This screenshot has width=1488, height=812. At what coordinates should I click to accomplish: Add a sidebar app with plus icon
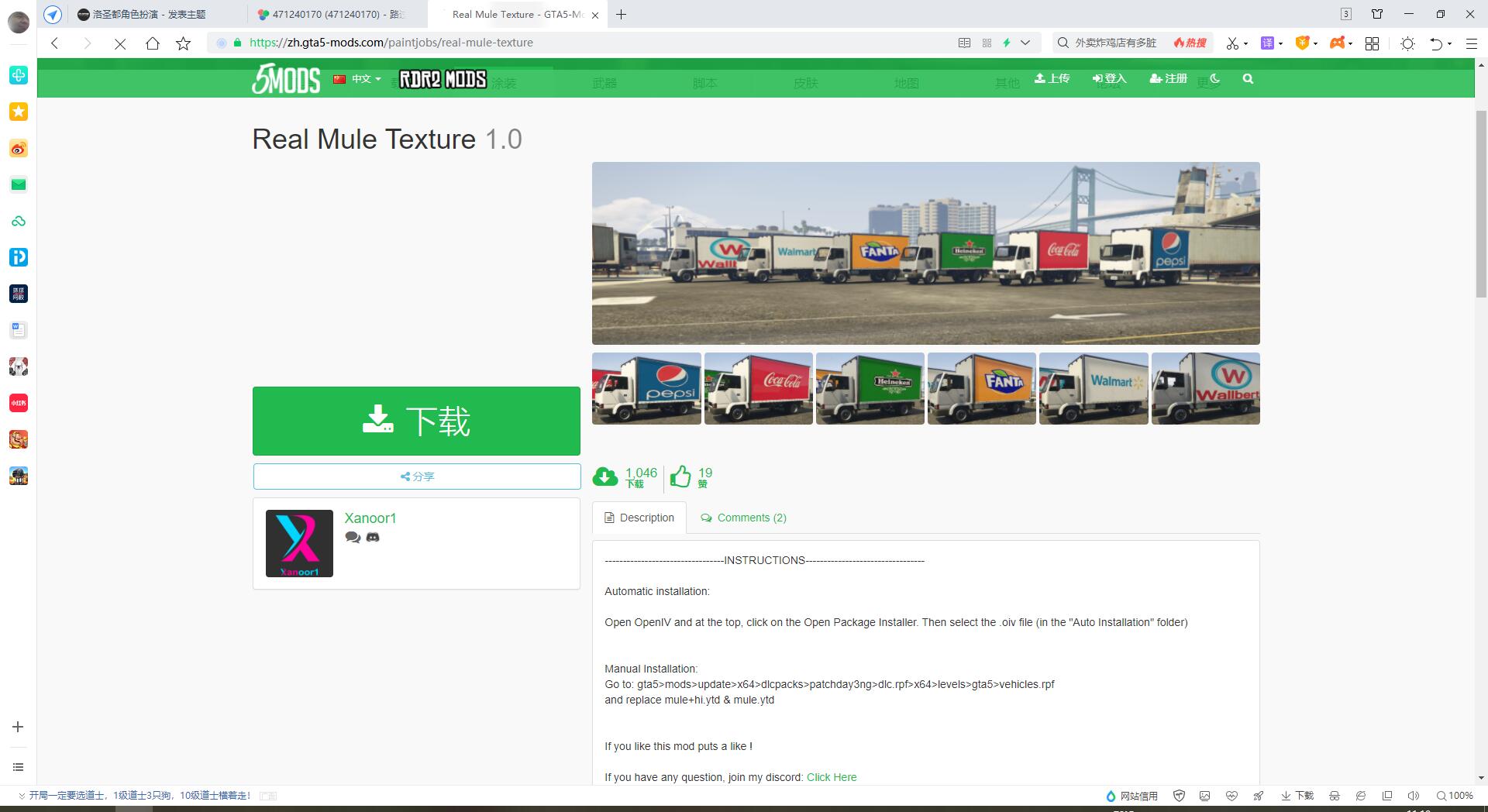(19, 727)
